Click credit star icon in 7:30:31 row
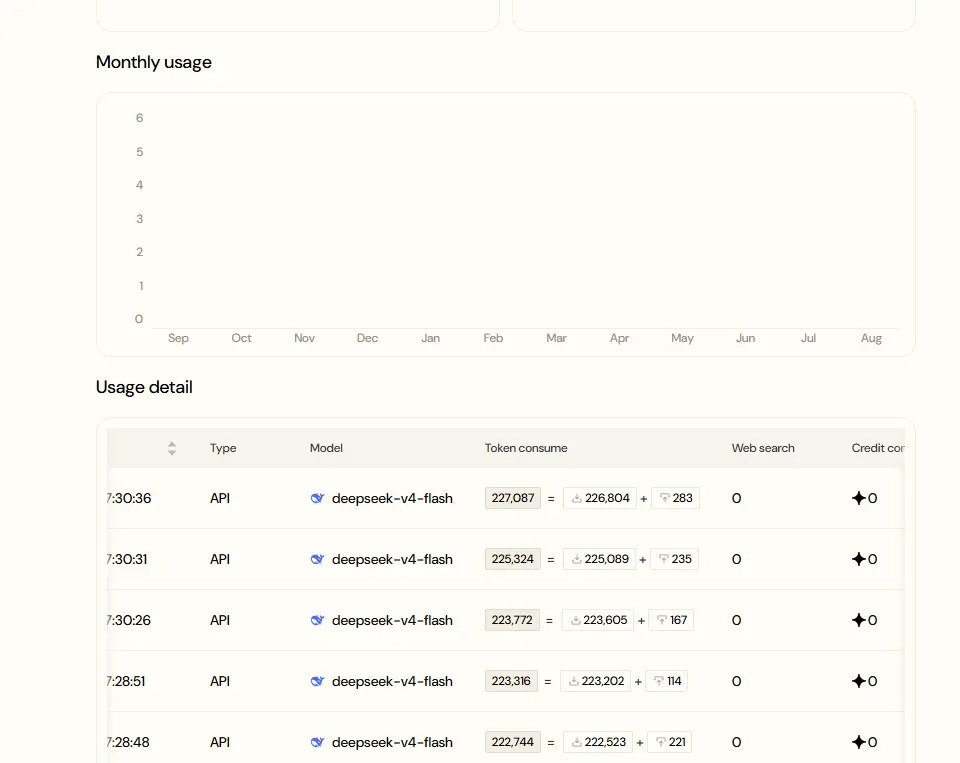The height and width of the screenshot is (763, 960). click(858, 559)
